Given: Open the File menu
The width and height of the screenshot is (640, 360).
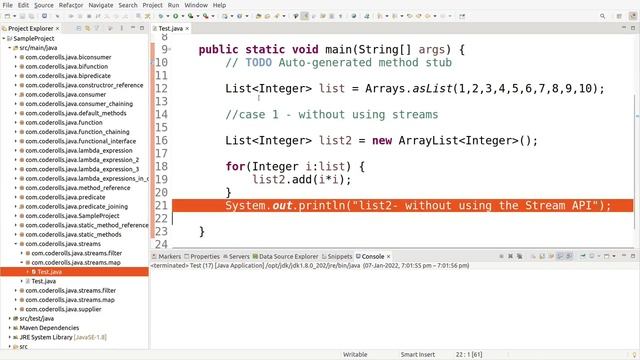Looking at the screenshot, I should [7, 5].
